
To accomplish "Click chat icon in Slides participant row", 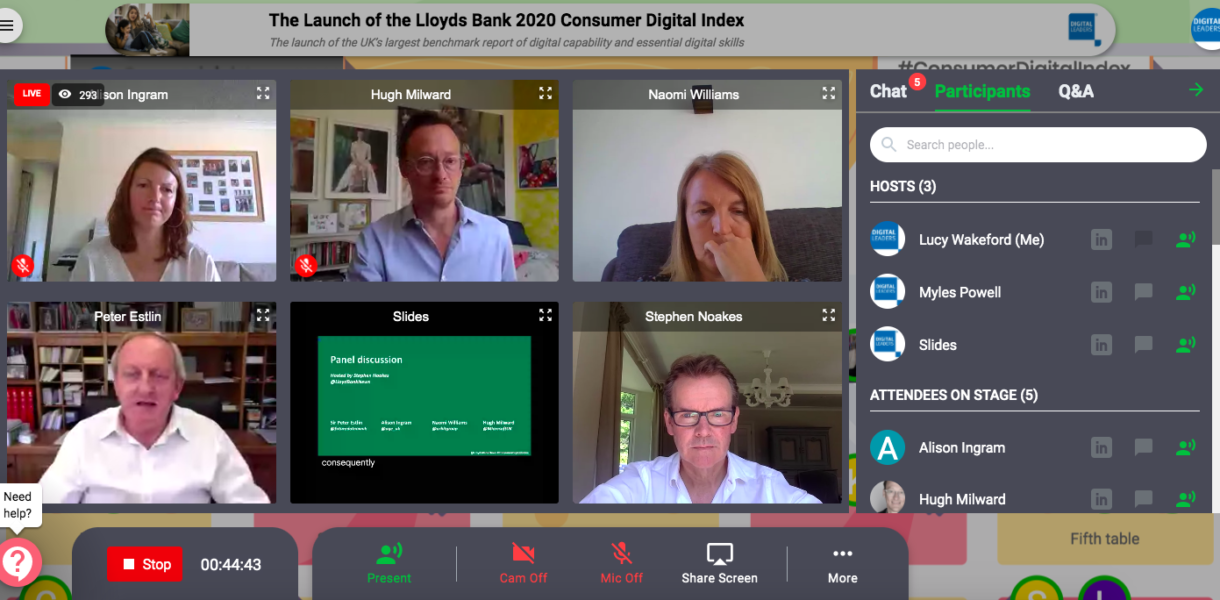I will click(1143, 345).
